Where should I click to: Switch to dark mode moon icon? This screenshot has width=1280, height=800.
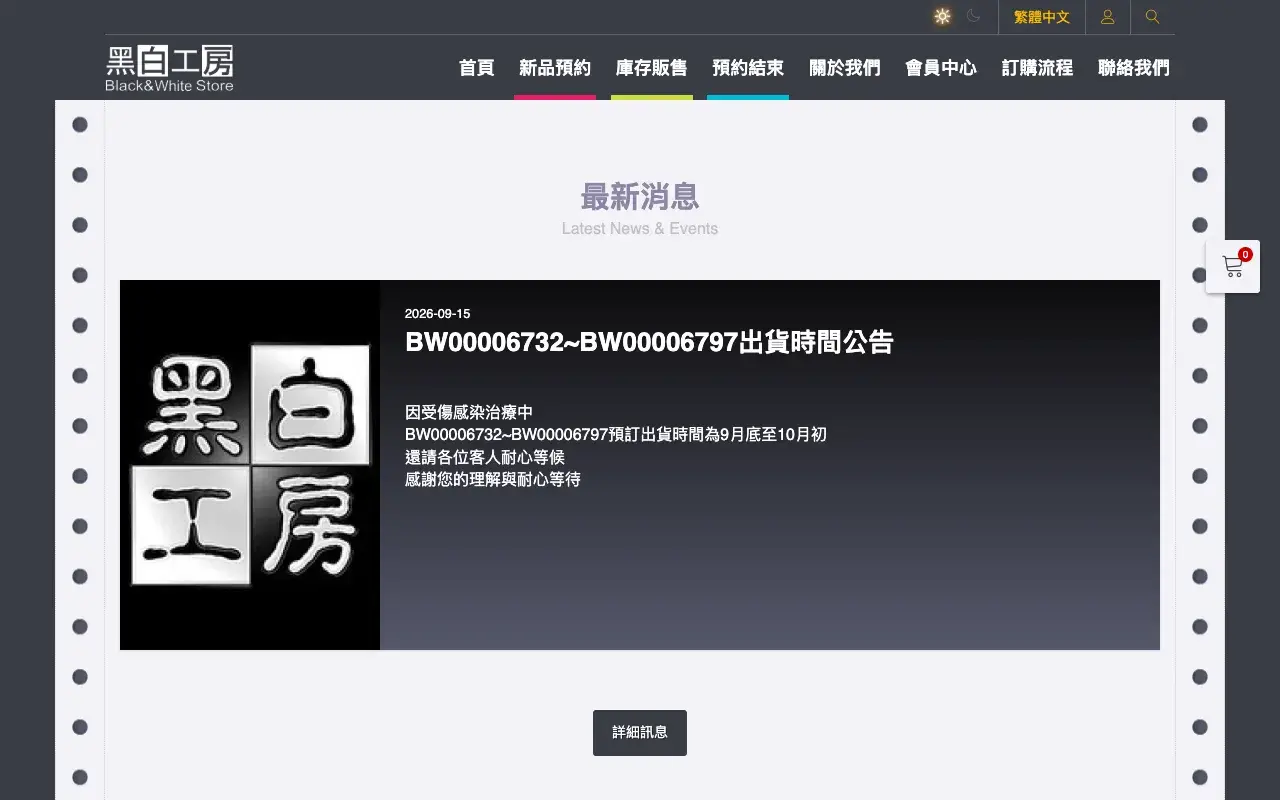[973, 16]
